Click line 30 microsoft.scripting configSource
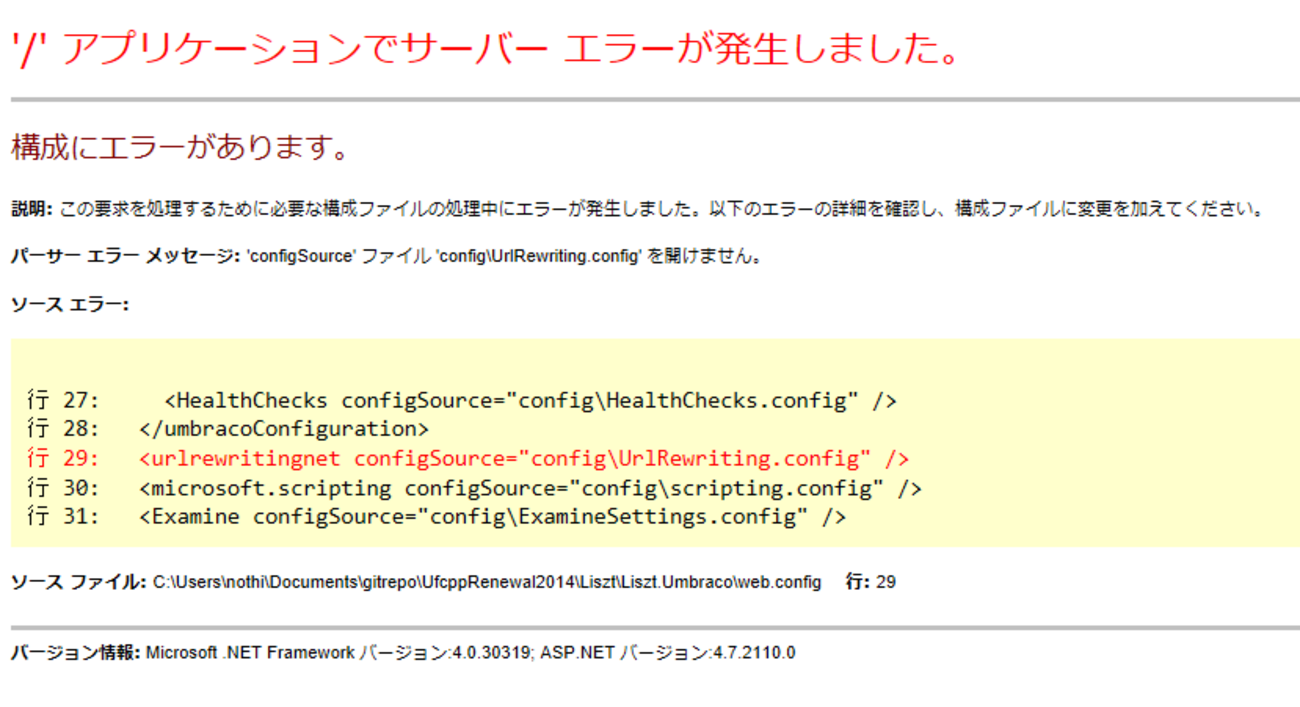The width and height of the screenshot is (1300, 707). tap(474, 489)
